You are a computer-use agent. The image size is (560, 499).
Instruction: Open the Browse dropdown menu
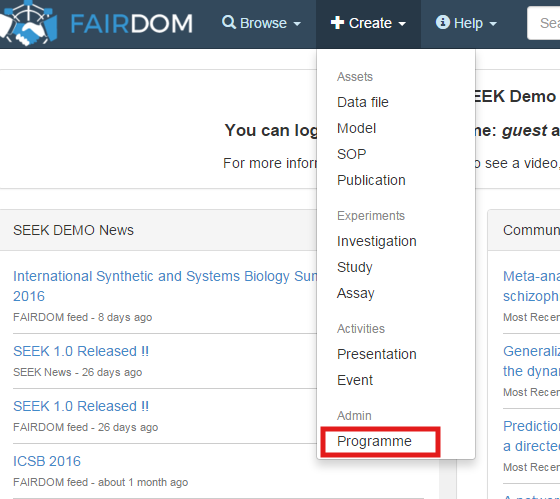[x=261, y=23]
